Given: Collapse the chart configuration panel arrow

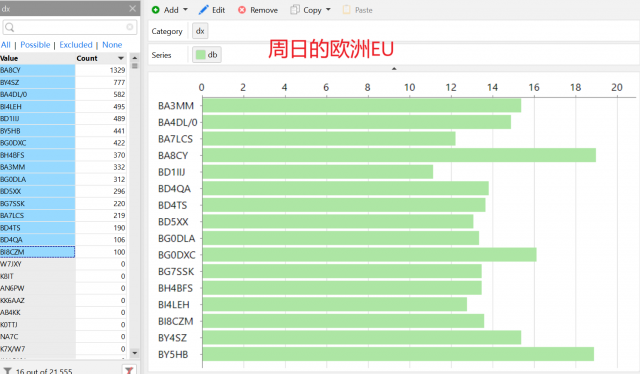Looking at the screenshot, I should point(394,69).
